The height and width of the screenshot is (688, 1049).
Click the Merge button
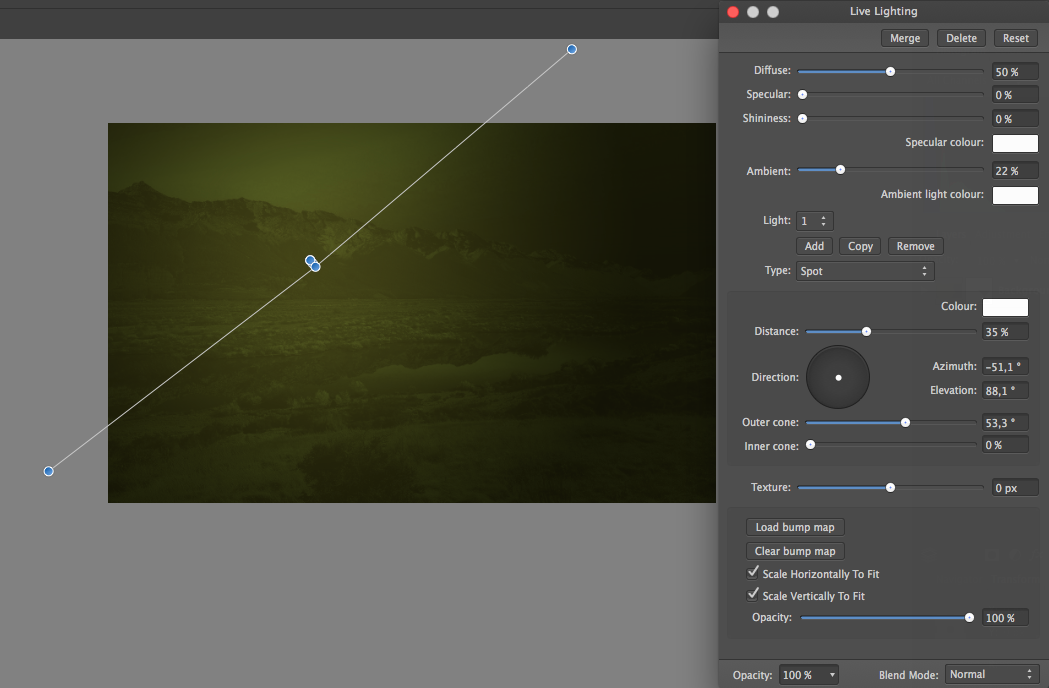[904, 37]
